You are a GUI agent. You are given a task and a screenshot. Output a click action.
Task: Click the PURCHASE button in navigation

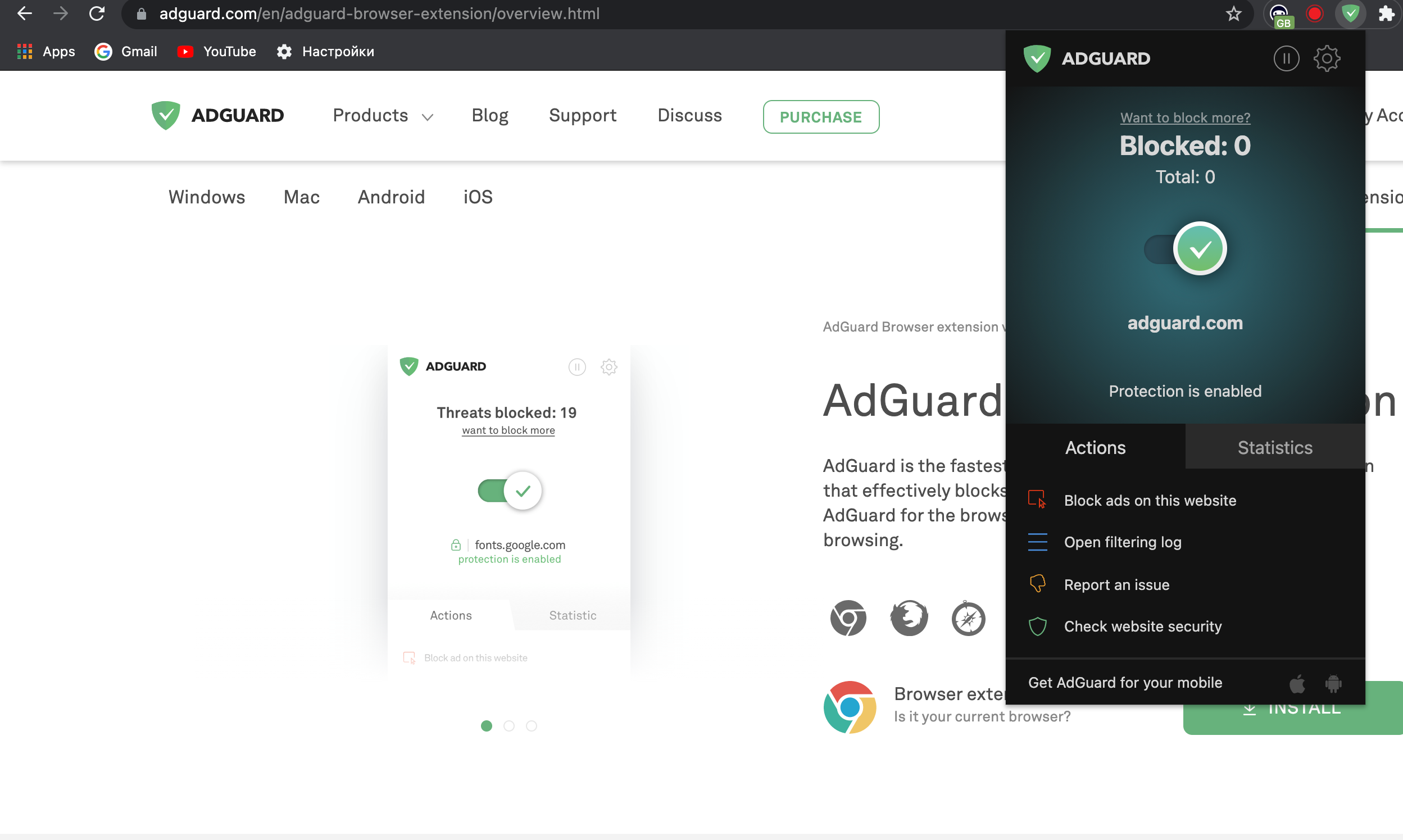[x=820, y=117]
